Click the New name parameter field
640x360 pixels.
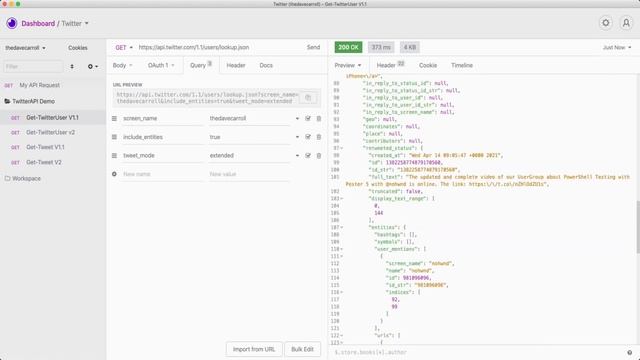click(x=162, y=174)
